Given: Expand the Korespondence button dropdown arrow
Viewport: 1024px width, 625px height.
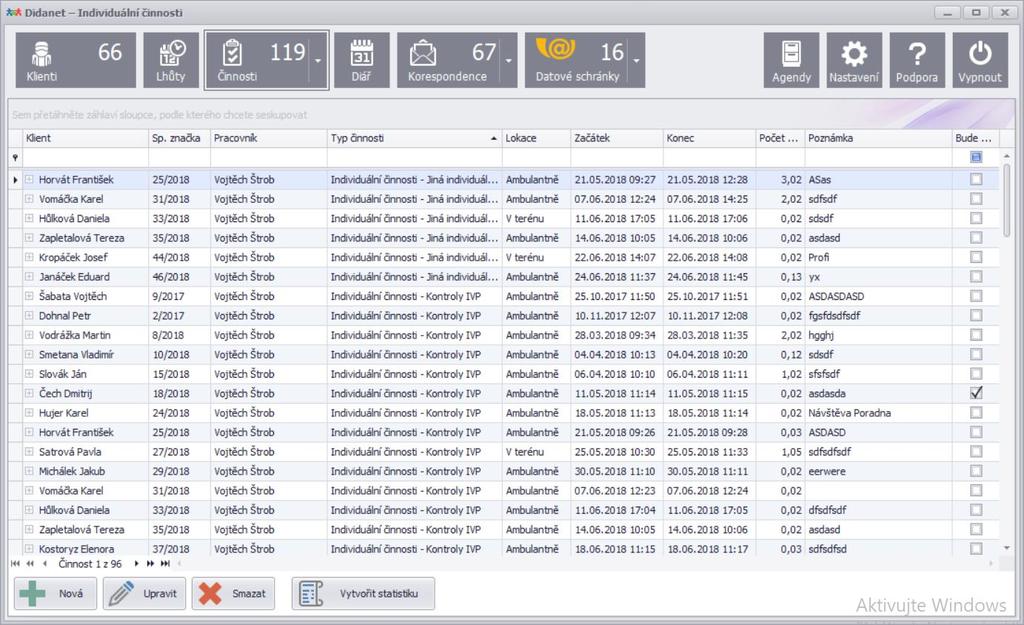Looking at the screenshot, I should pos(508,60).
